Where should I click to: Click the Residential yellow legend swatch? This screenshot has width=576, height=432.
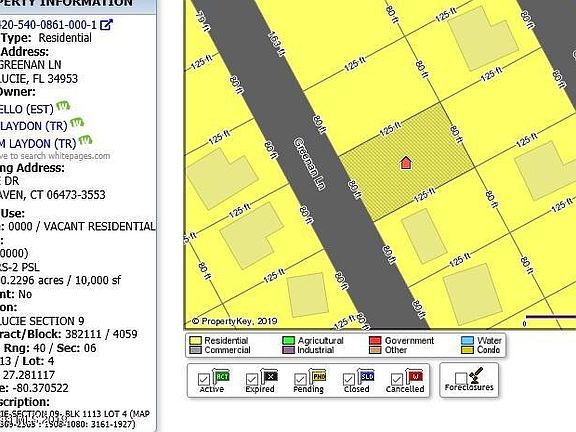tap(195, 341)
